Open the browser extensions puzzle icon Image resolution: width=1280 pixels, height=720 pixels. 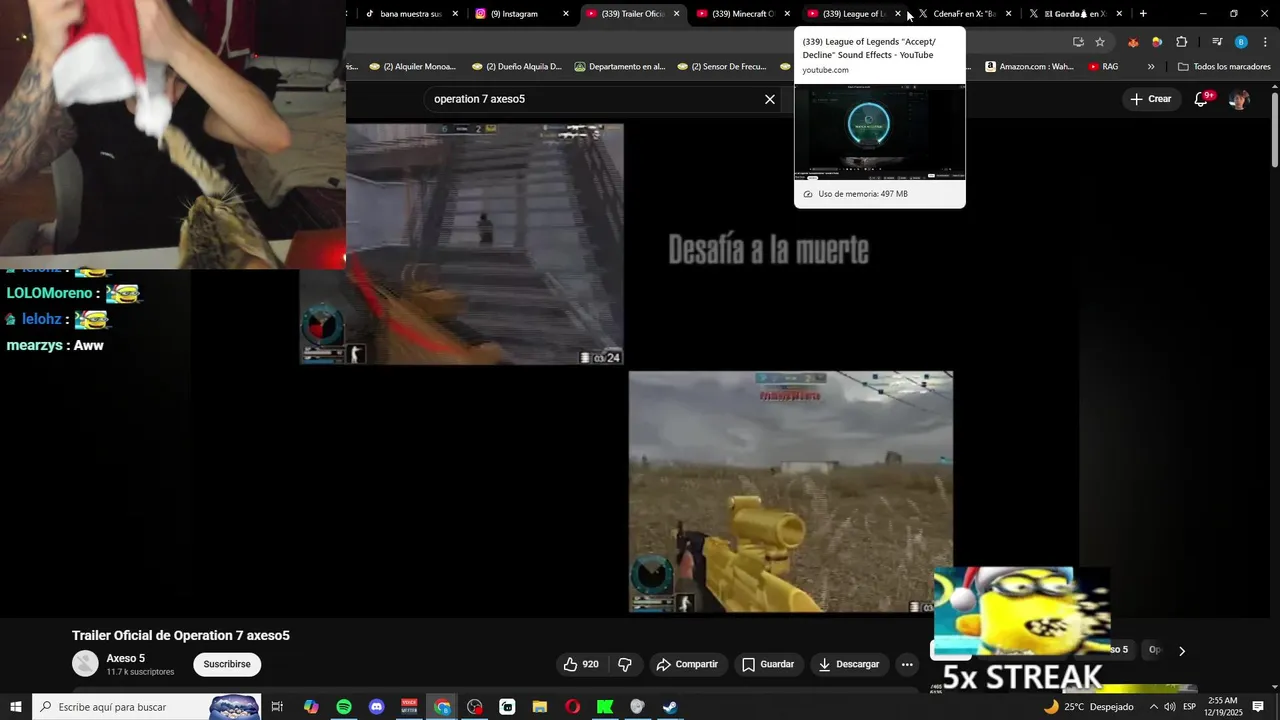(1182, 42)
